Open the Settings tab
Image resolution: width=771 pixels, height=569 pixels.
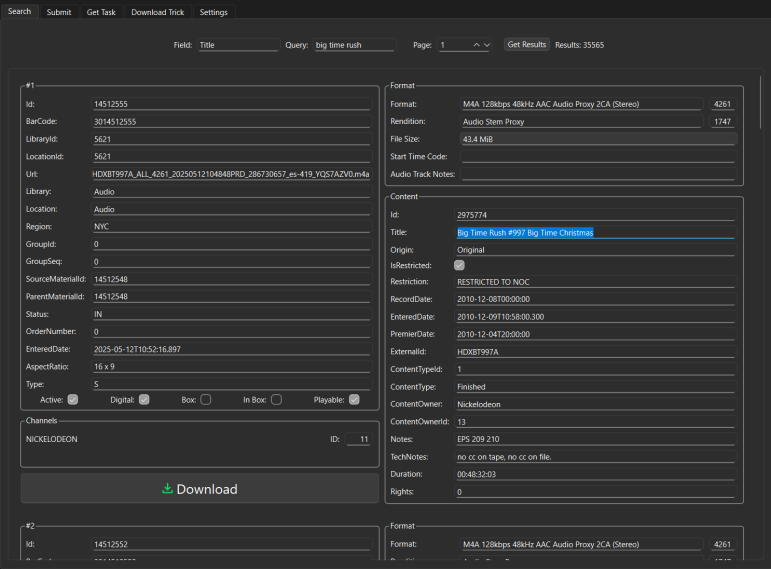click(213, 12)
